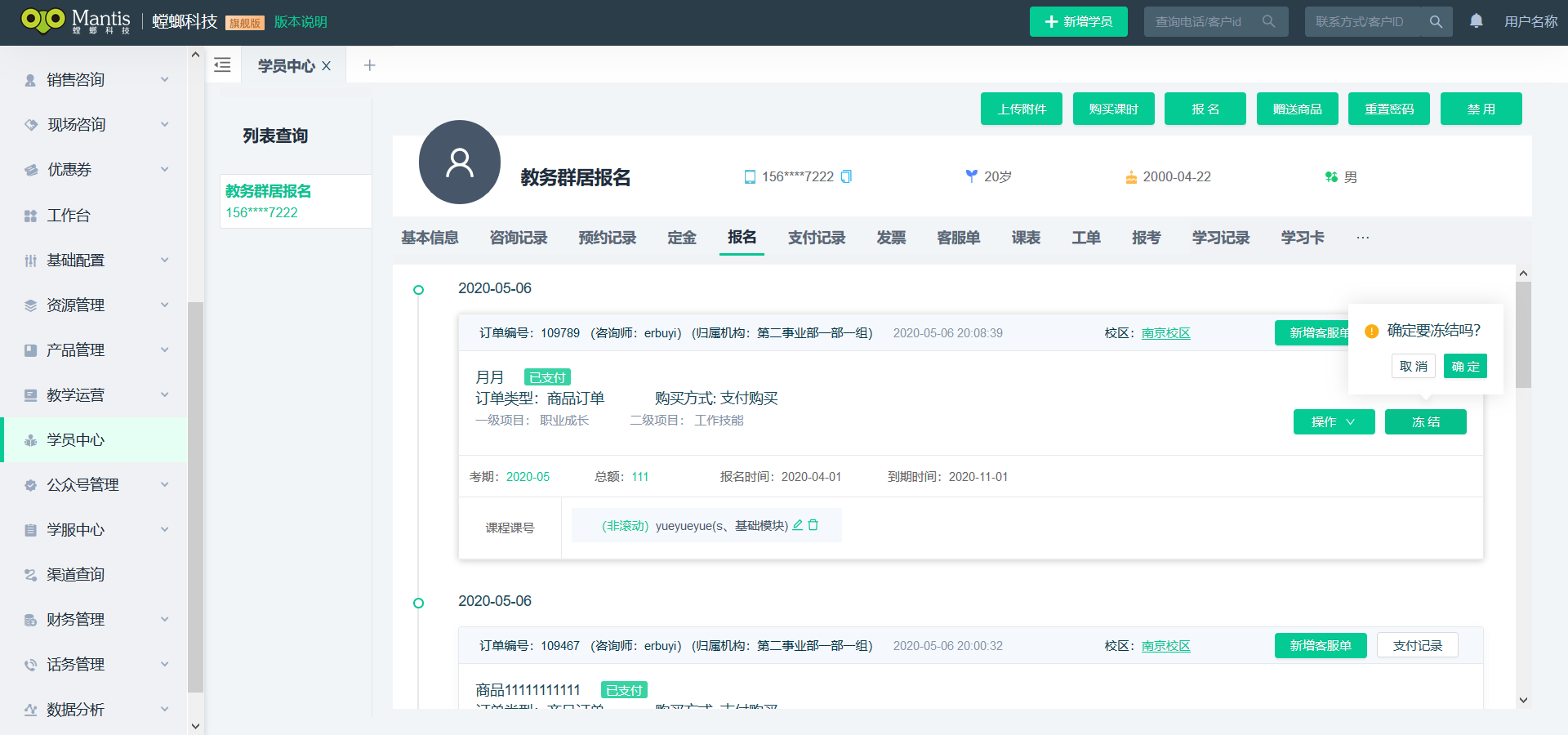Click the 现场咨询 sidebar icon

[x=30, y=125]
